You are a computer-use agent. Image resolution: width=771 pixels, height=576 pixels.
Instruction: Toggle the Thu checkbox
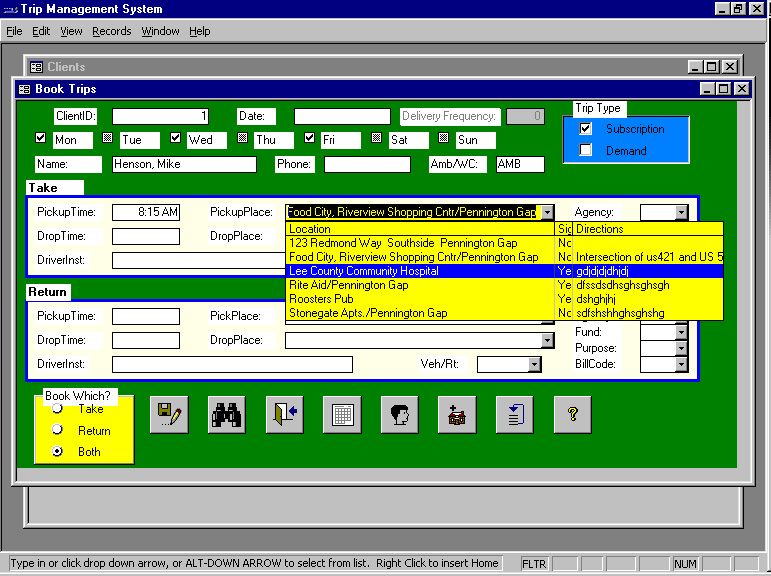(x=242, y=138)
